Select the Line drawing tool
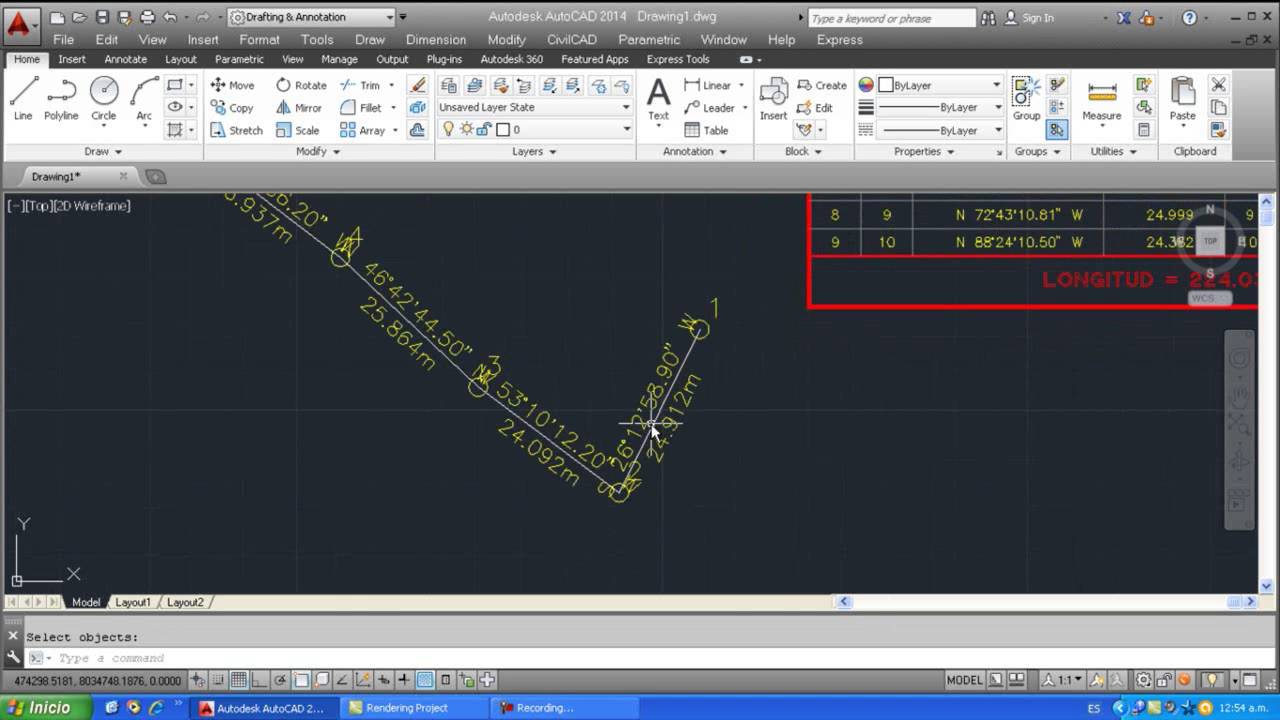1280x720 pixels. pos(23,99)
